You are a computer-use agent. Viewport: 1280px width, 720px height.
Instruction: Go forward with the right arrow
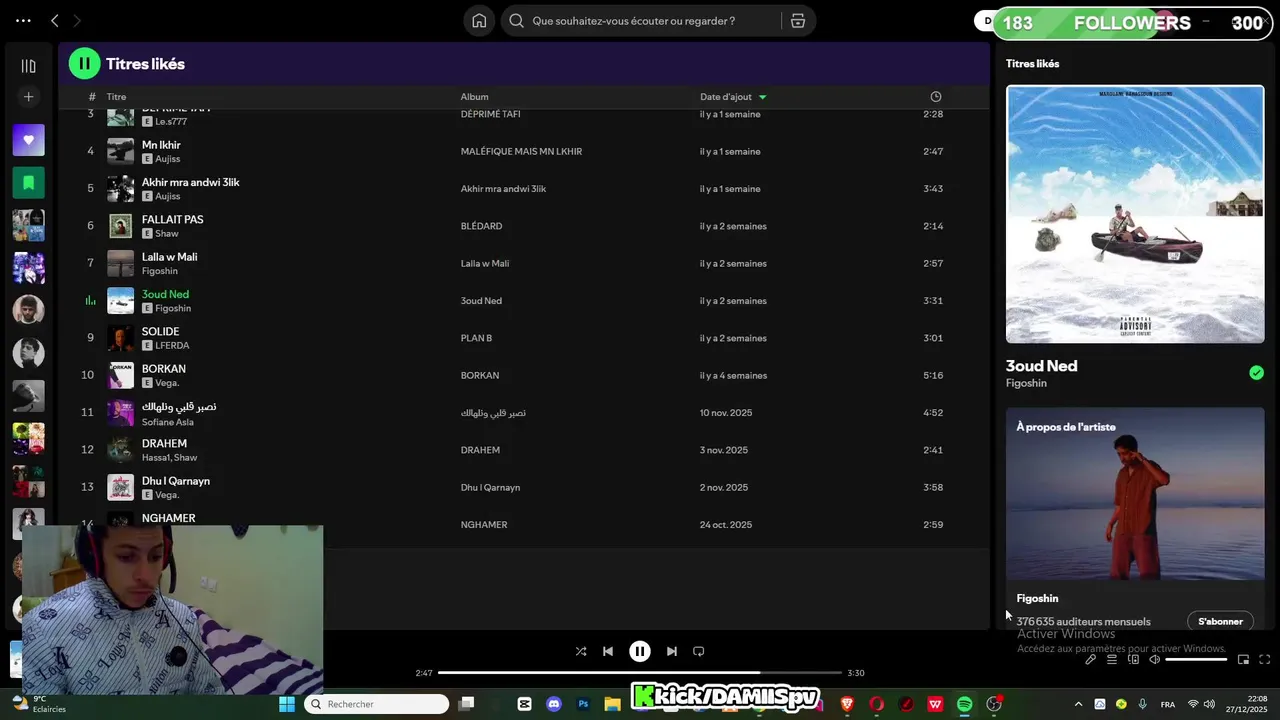coord(76,21)
